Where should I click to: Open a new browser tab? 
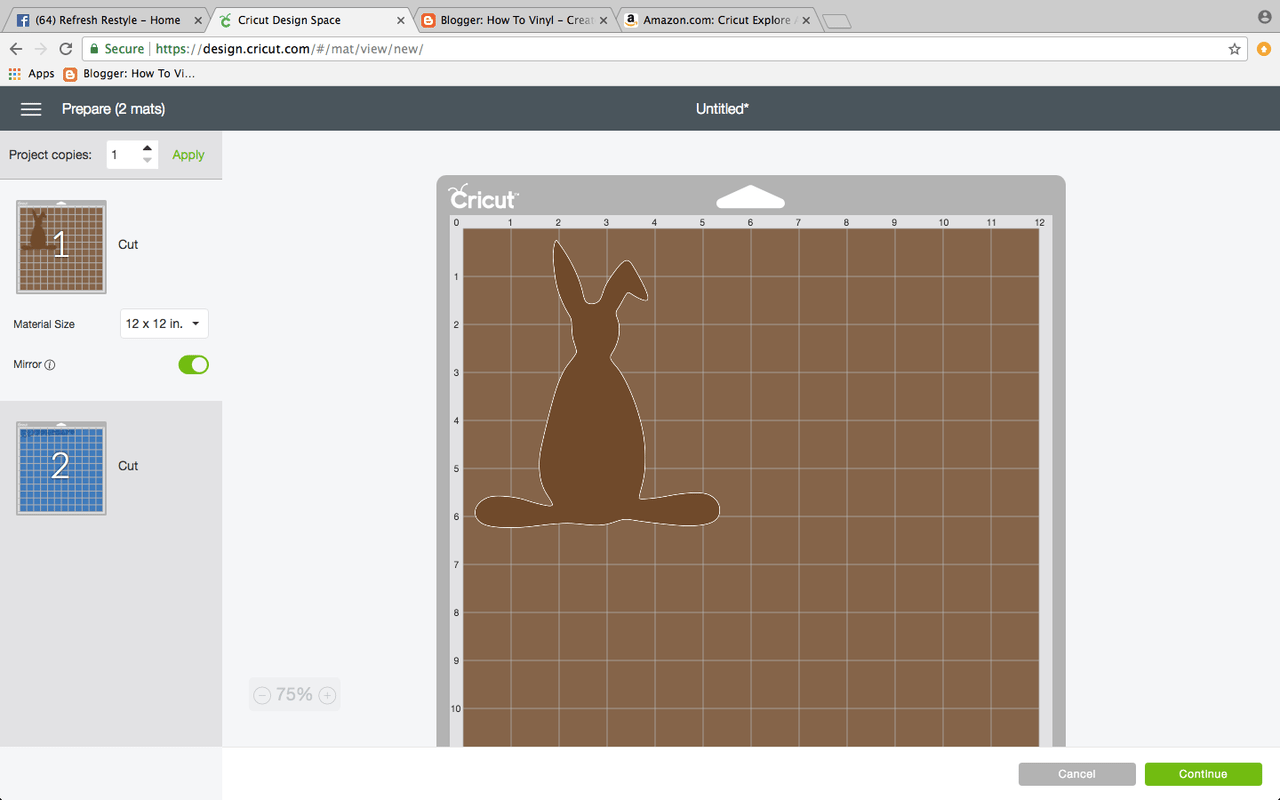pyautogui.click(x=837, y=21)
